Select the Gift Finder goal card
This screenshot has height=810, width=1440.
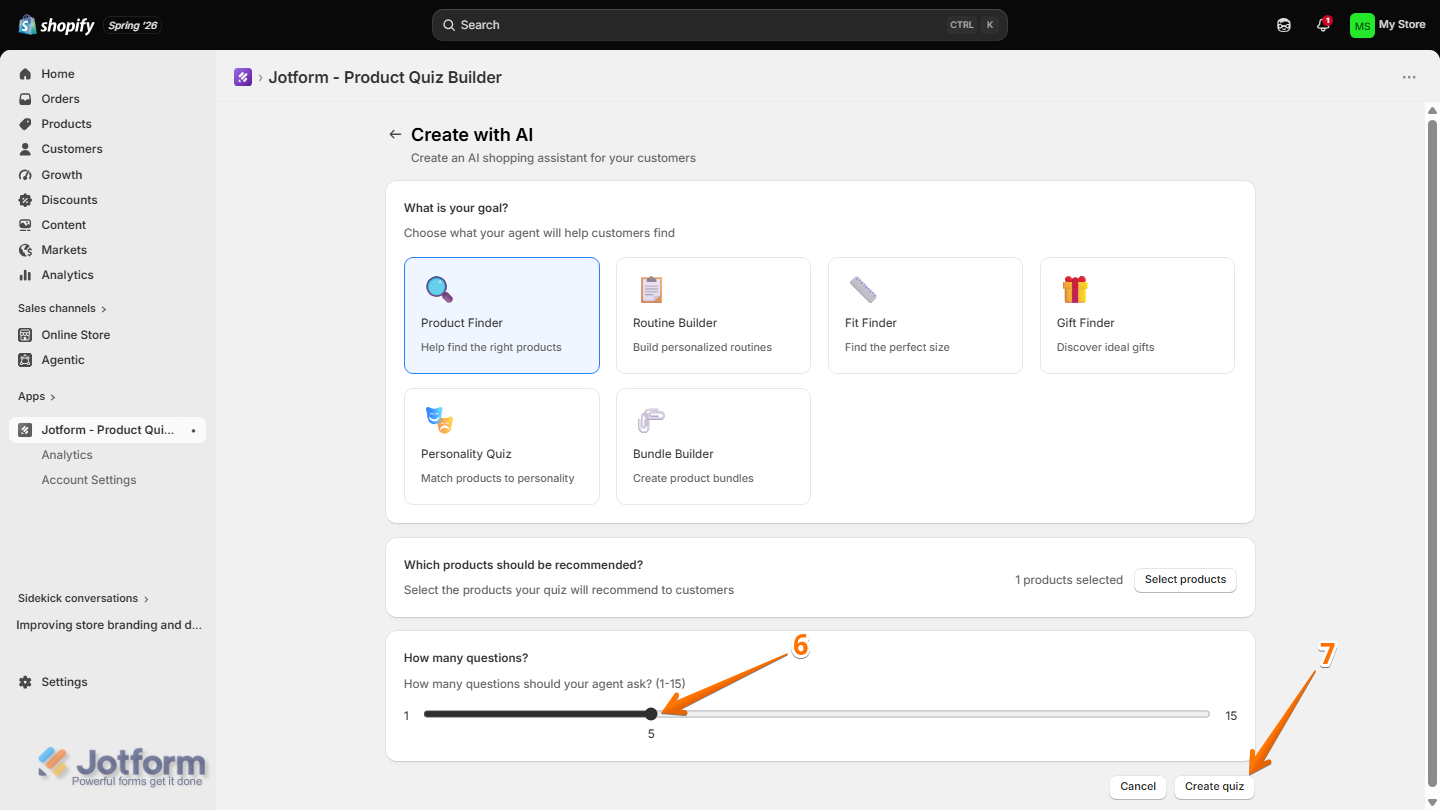(x=1137, y=316)
